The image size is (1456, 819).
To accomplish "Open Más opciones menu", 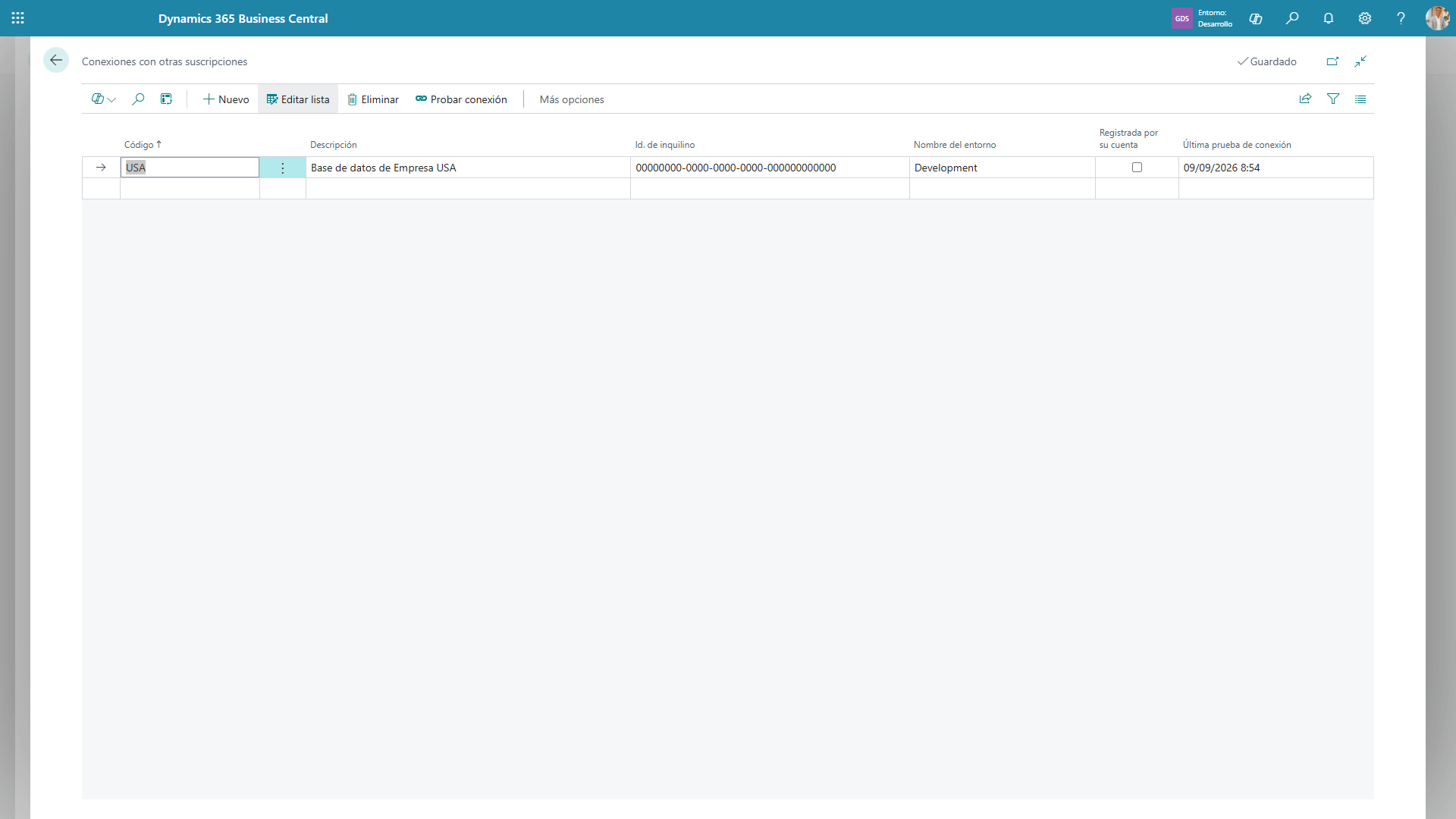I will coord(572,99).
